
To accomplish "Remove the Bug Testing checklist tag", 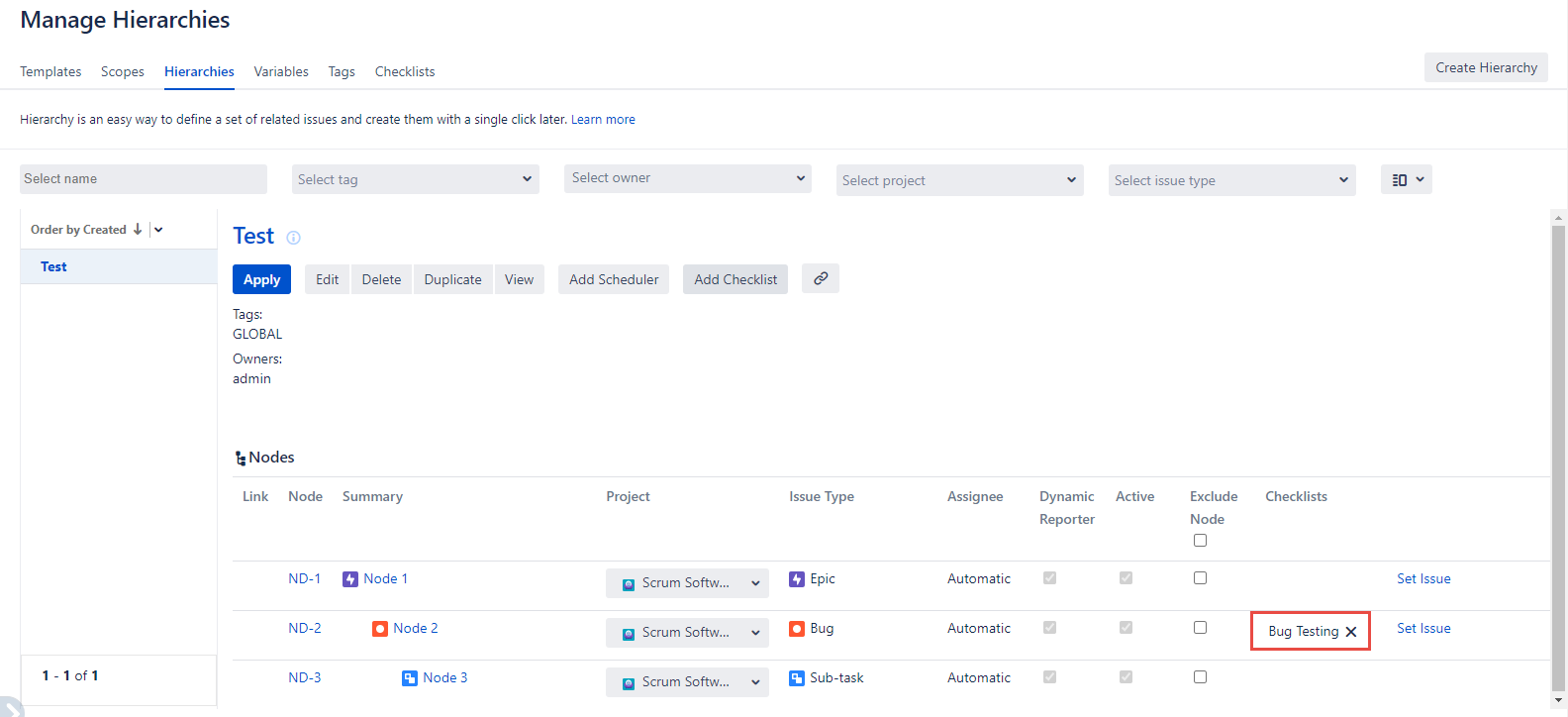I will (x=1351, y=632).
